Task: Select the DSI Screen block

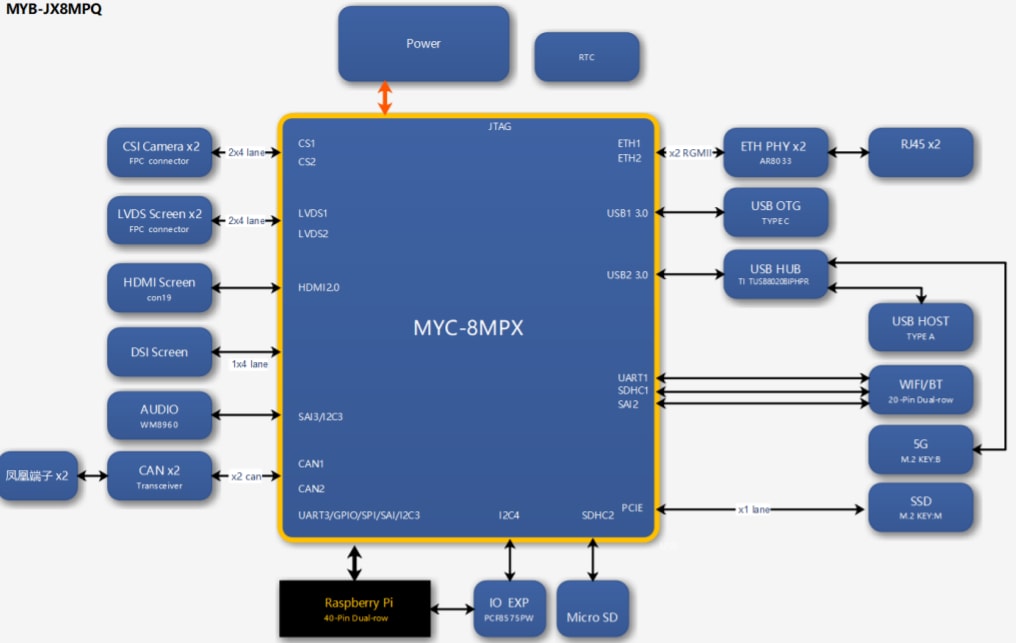Action: pyautogui.click(x=160, y=352)
